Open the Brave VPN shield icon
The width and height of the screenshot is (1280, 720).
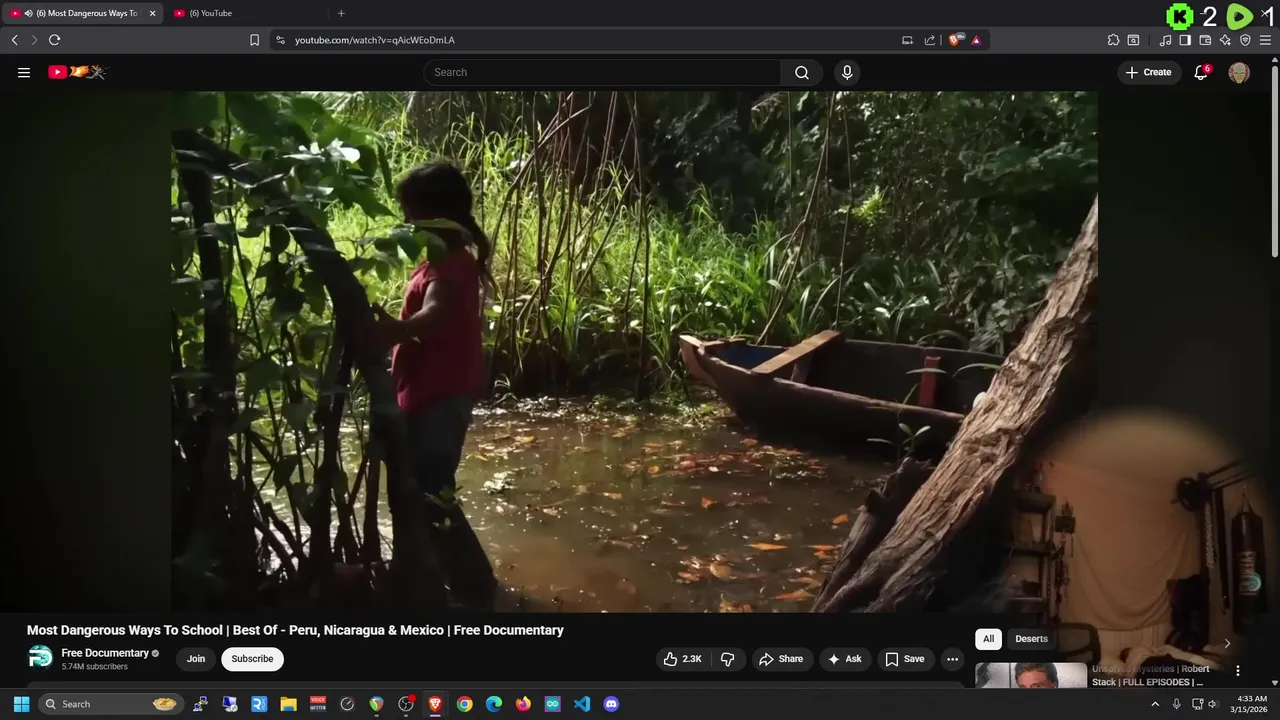[1245, 40]
